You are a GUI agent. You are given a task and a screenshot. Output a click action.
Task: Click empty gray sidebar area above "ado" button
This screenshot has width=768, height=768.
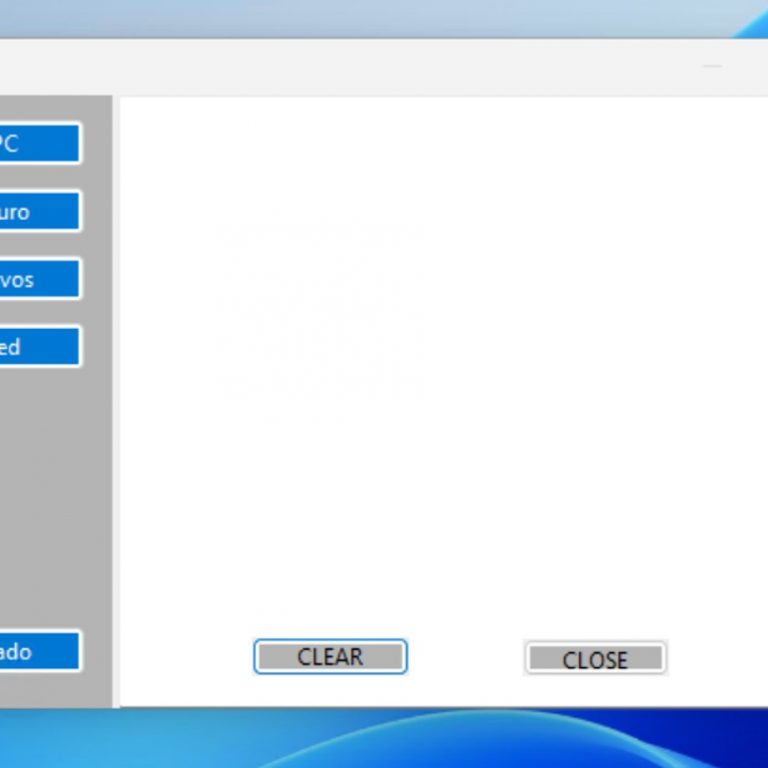click(50, 500)
